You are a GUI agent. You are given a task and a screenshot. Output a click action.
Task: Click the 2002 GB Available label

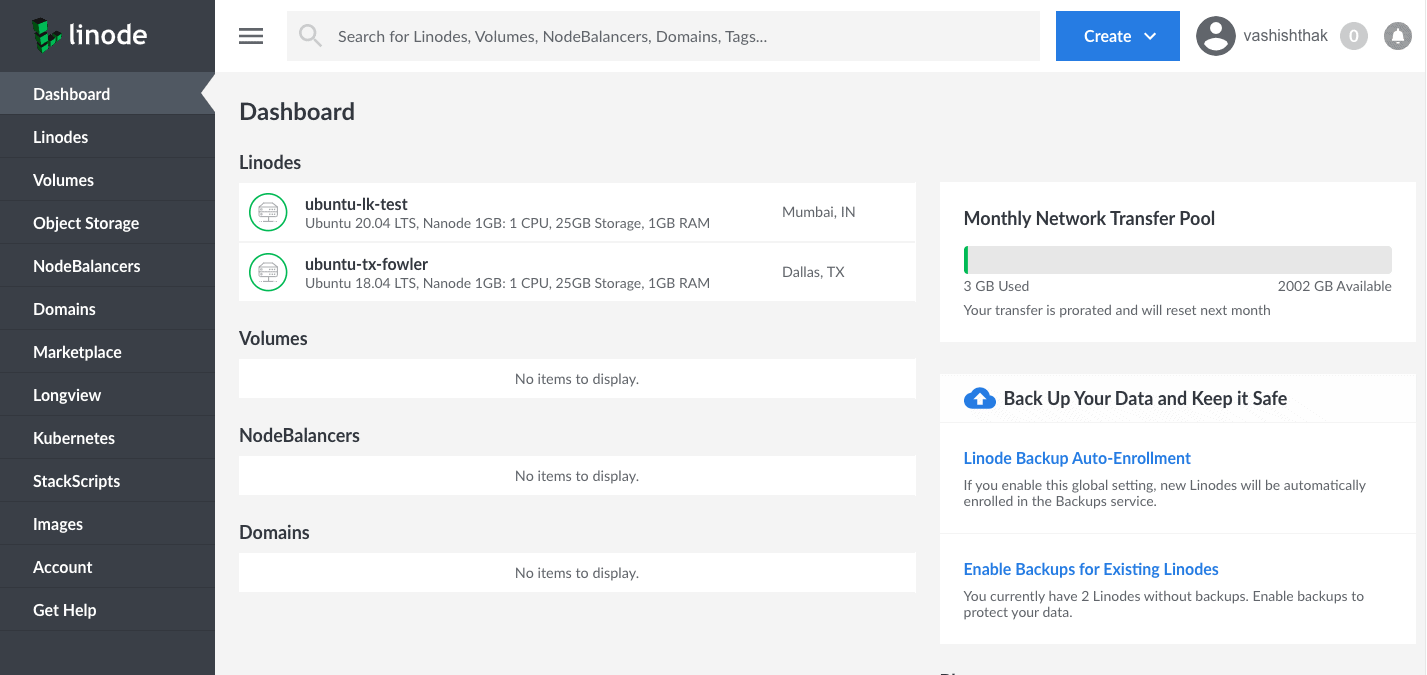click(x=1334, y=286)
